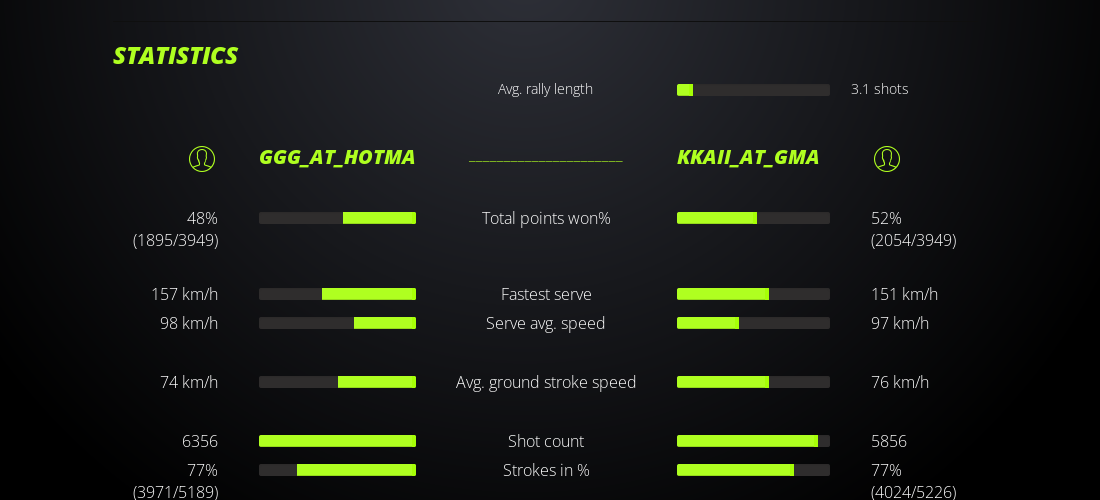Select the Fastest serve label
This screenshot has height=500, width=1100.
click(x=546, y=294)
